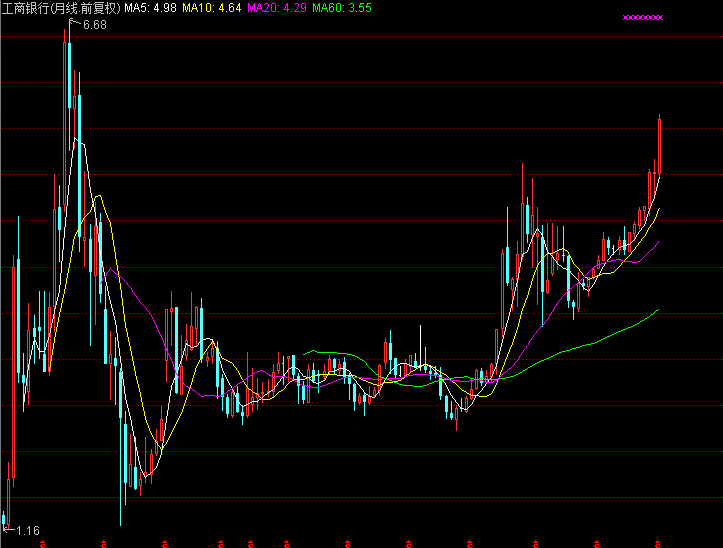Click the 前复权 adjustment text in title
The height and width of the screenshot is (548, 723).
pyautogui.click(x=101, y=8)
